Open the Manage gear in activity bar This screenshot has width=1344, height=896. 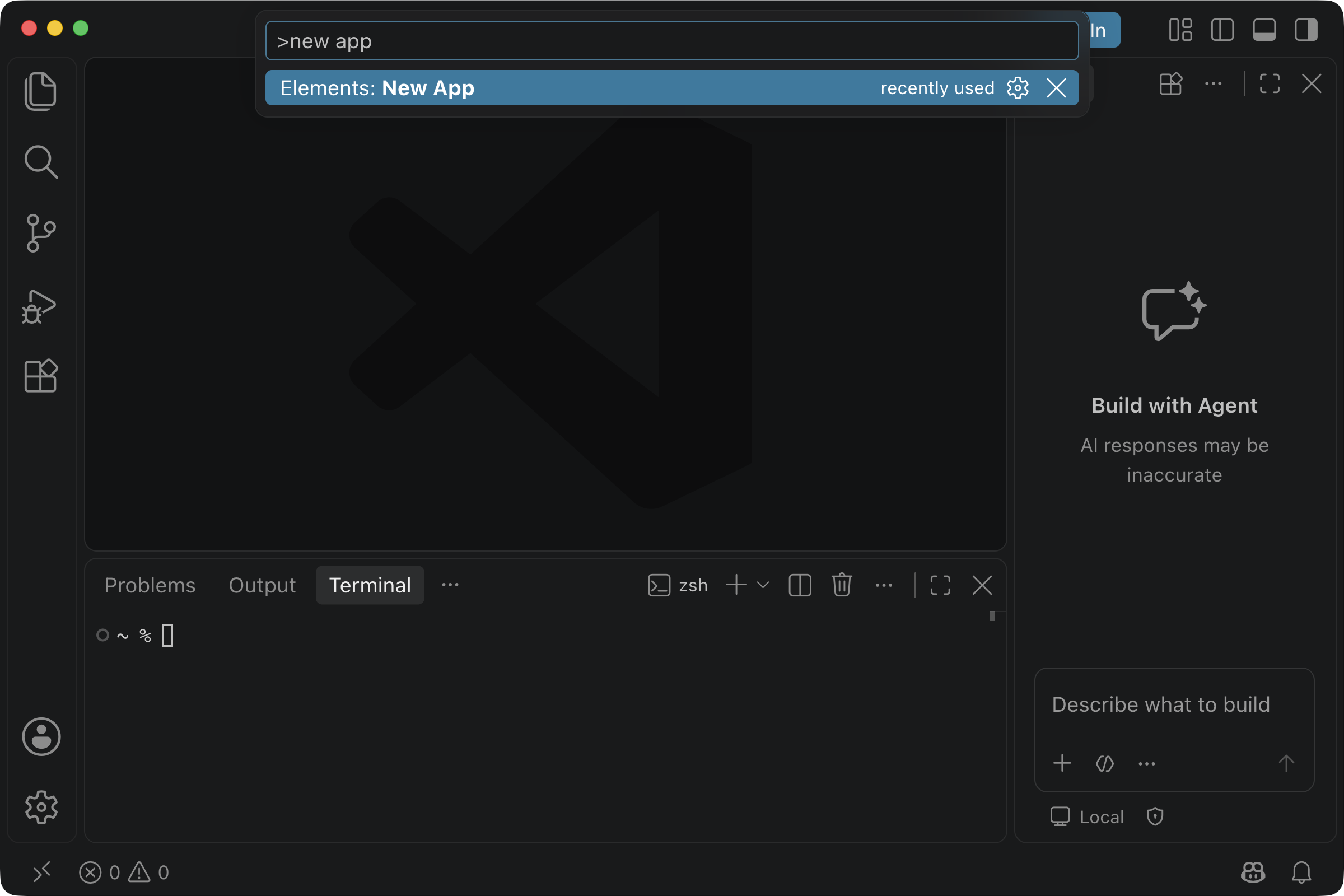pyautogui.click(x=41, y=808)
